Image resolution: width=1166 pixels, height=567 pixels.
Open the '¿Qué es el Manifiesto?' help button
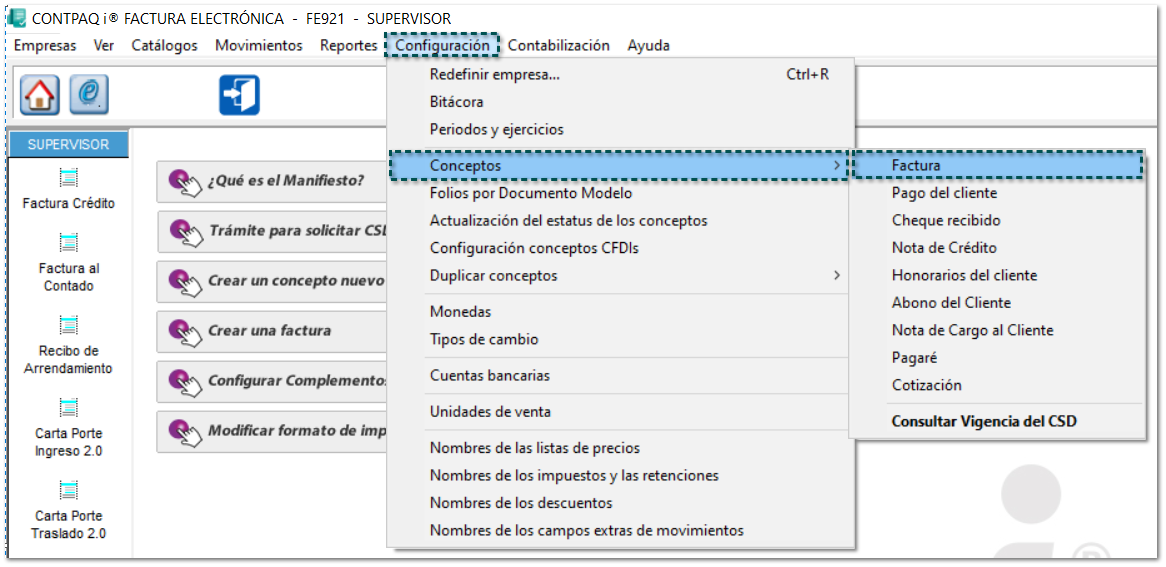(272, 181)
